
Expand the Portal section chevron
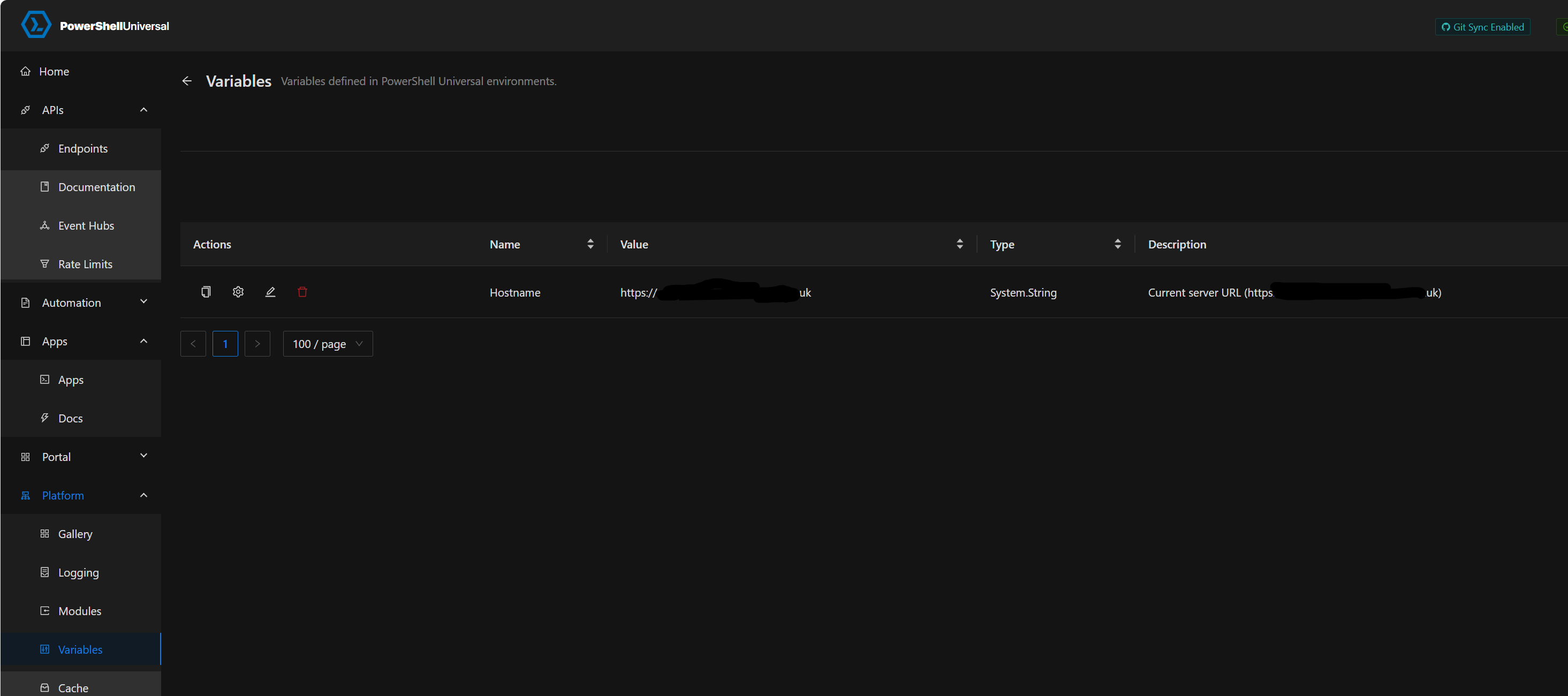coord(143,456)
